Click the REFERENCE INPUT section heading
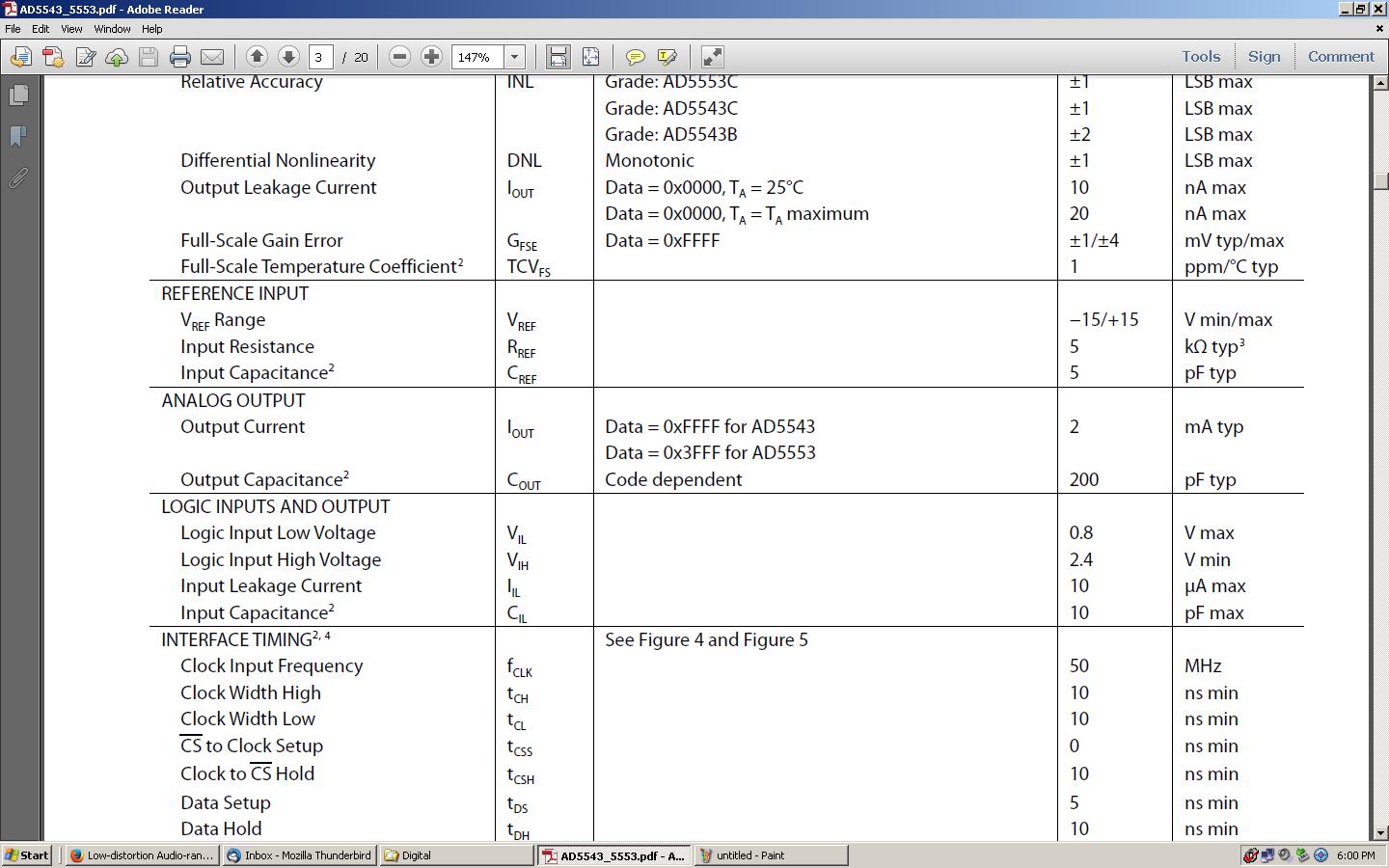The image size is (1389, 868). [x=234, y=293]
